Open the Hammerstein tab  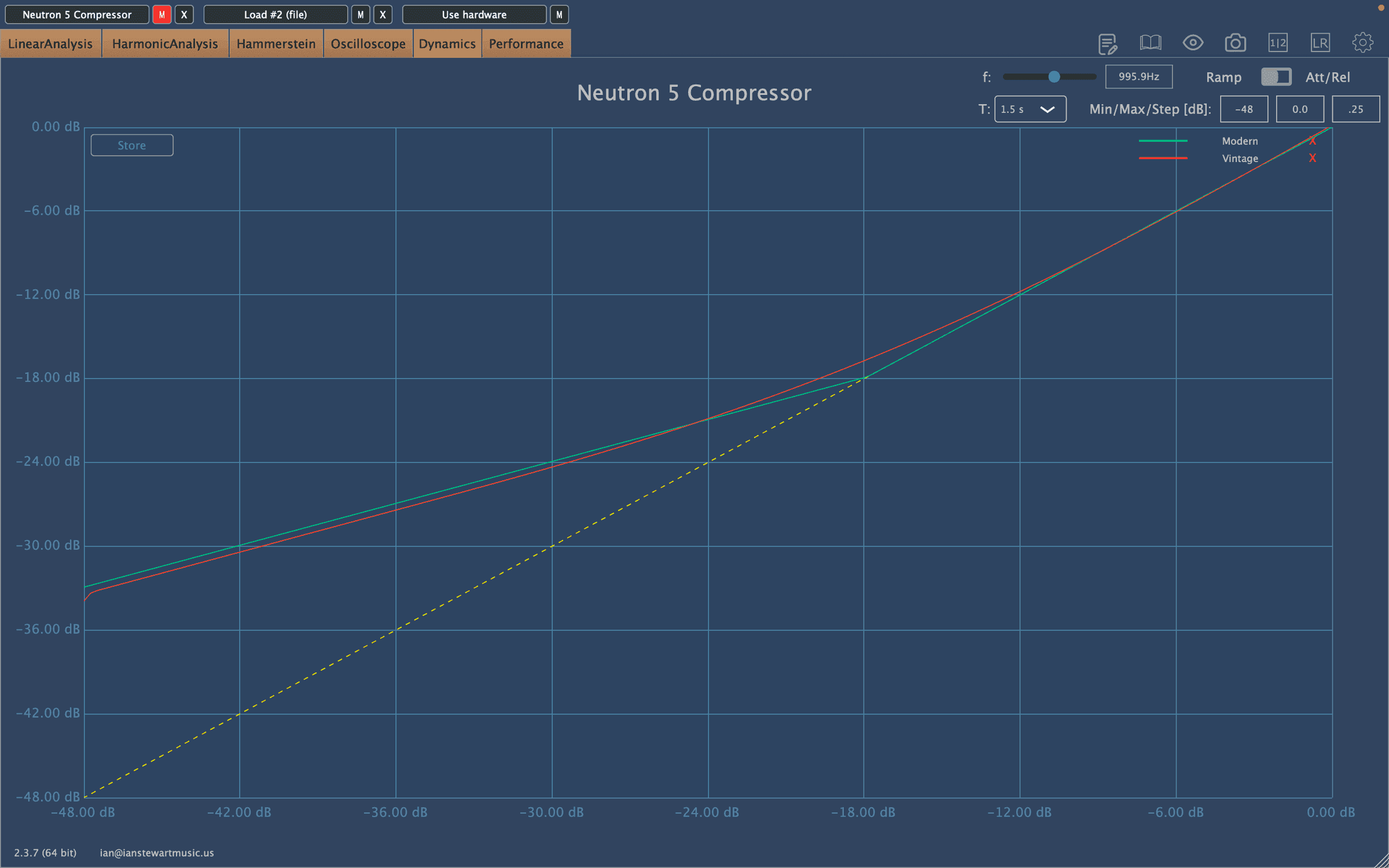point(276,44)
